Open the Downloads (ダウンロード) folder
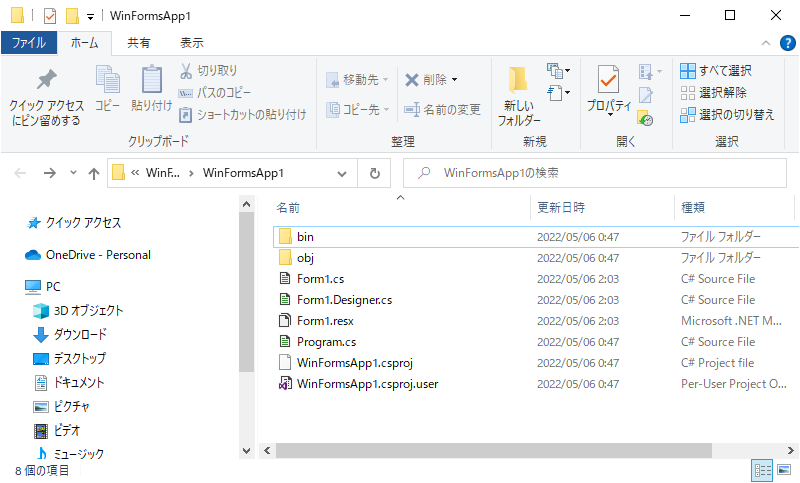 point(70,335)
